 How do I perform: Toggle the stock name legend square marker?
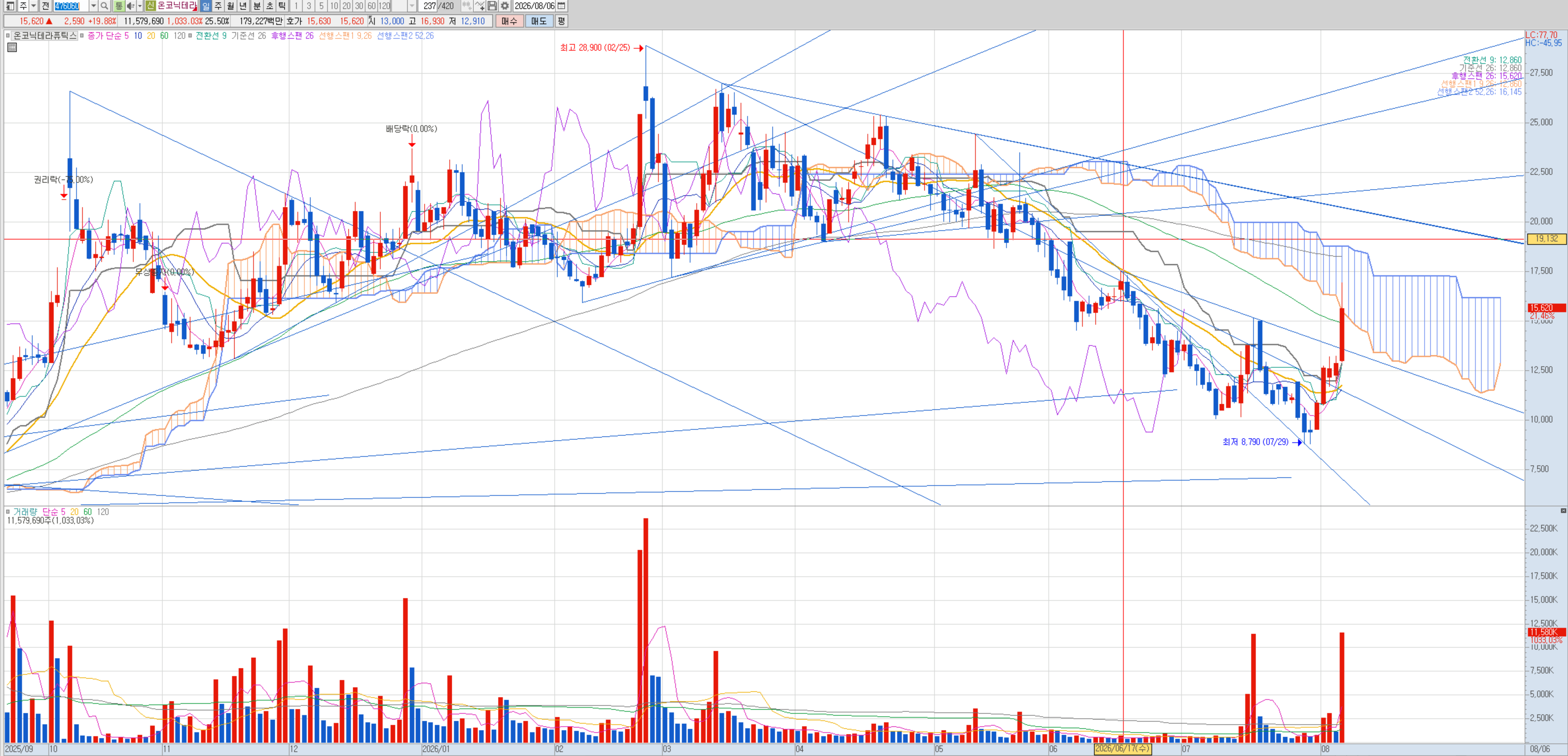point(8,36)
